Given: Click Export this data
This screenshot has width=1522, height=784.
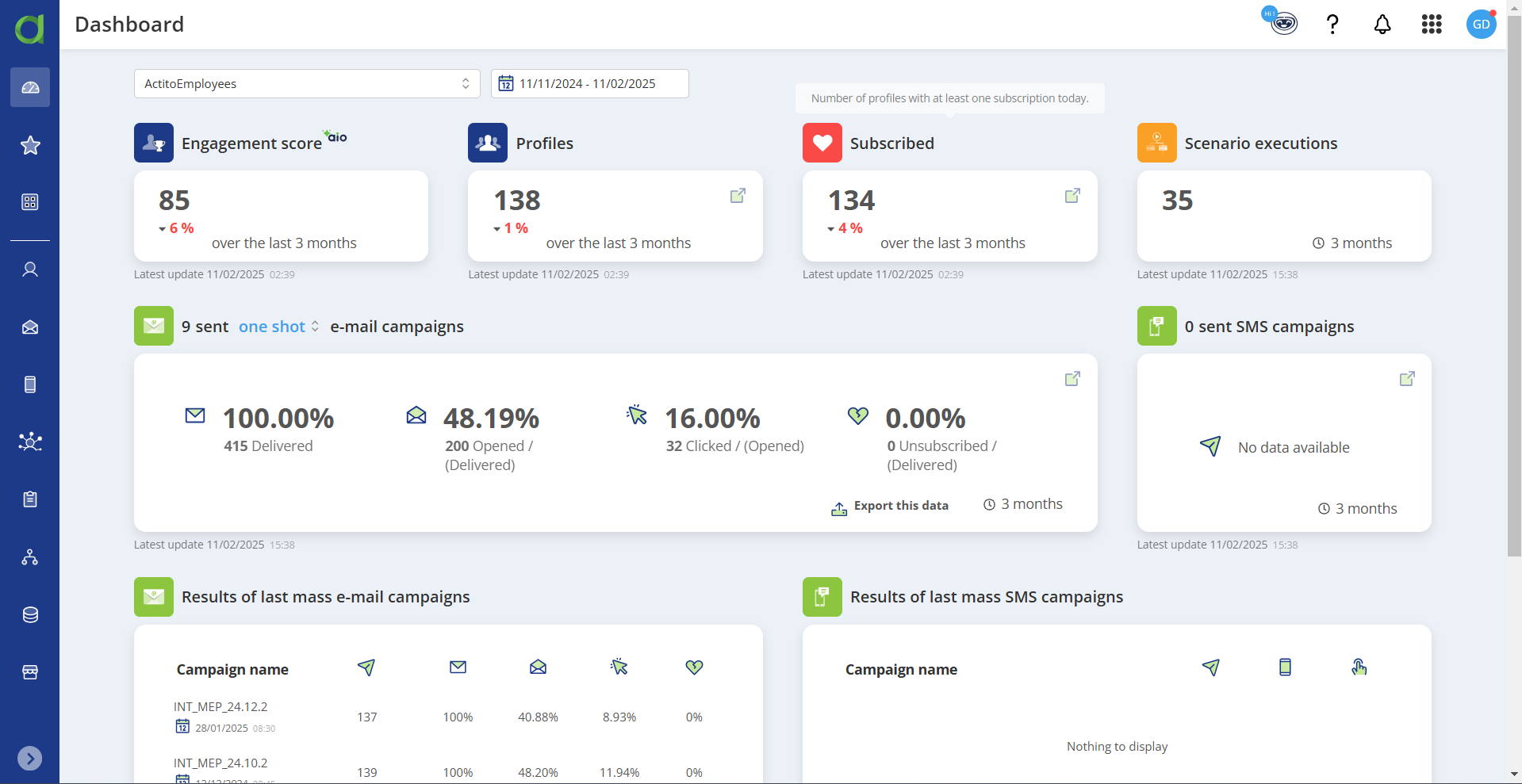Looking at the screenshot, I should (x=890, y=507).
